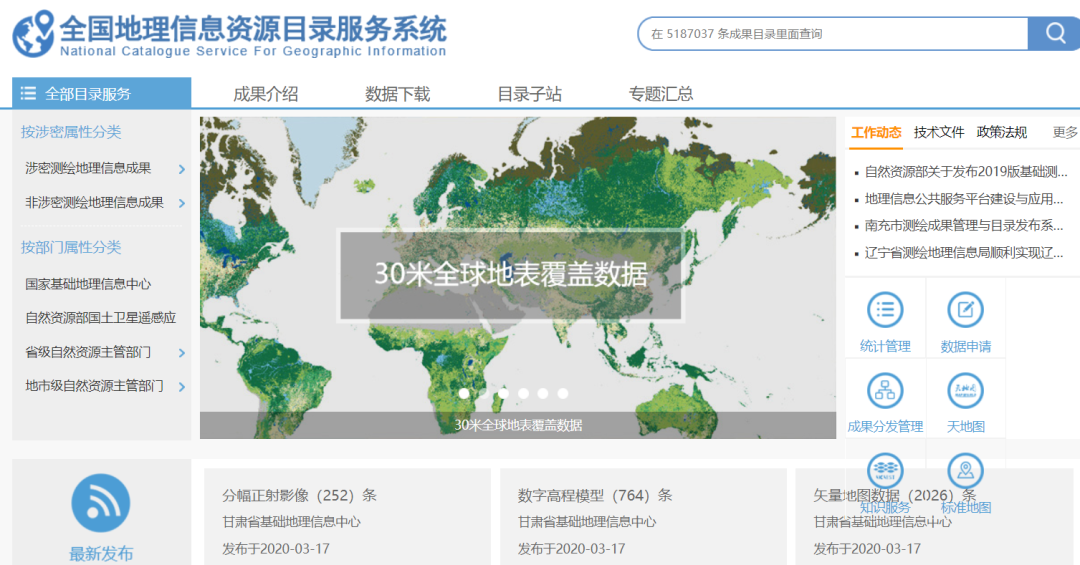
Task: Open news 自然资源部关于发布2019版基础测...
Action: point(966,172)
